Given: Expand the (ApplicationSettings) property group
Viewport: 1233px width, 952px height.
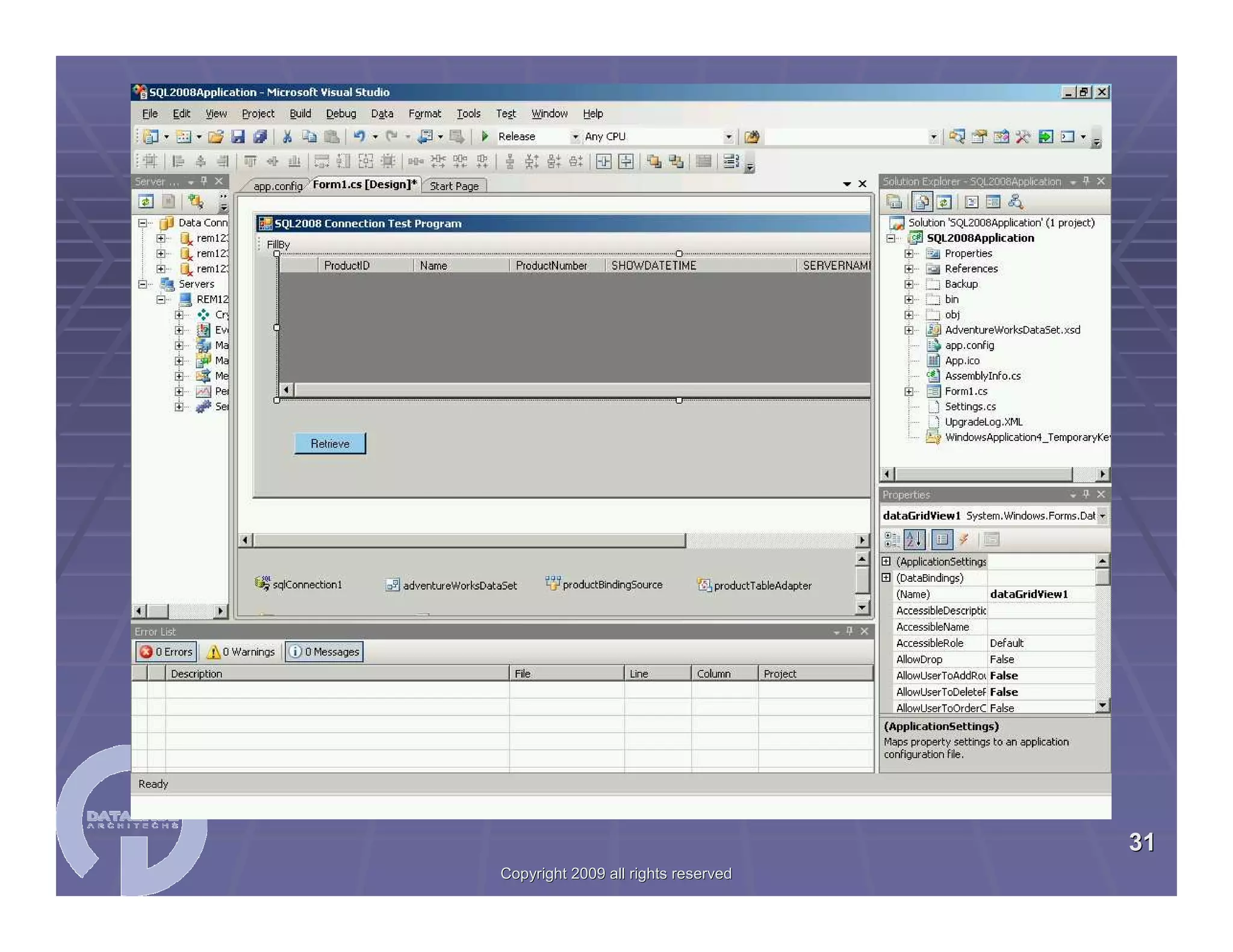Looking at the screenshot, I should pos(886,561).
